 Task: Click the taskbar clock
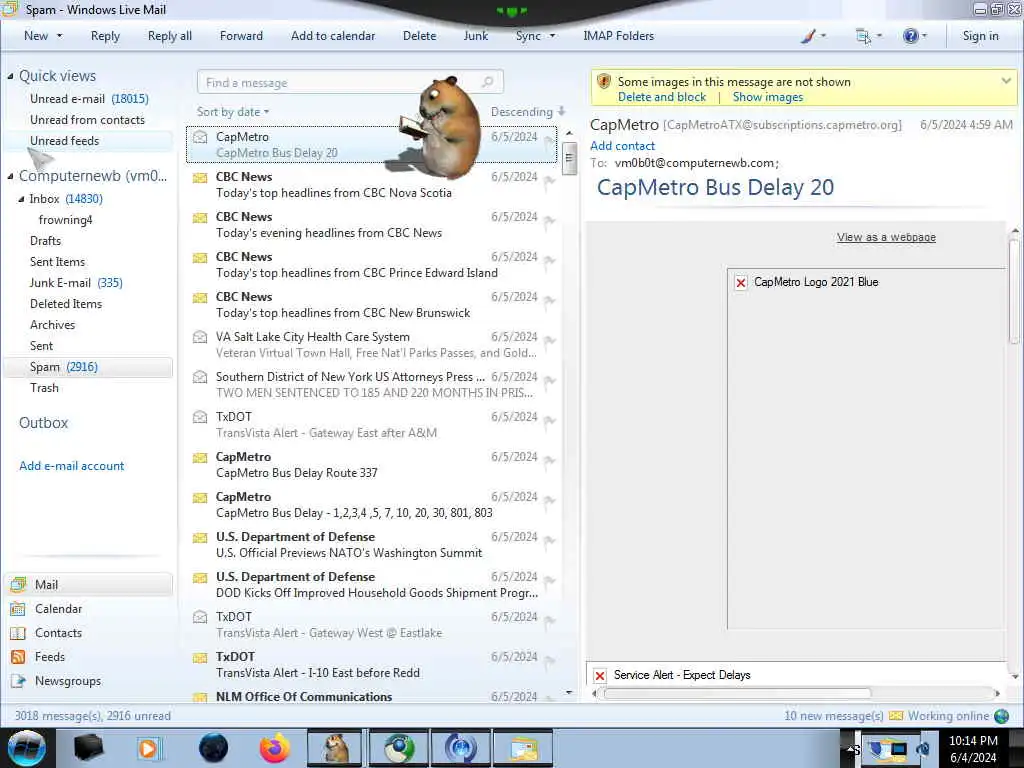coord(973,748)
